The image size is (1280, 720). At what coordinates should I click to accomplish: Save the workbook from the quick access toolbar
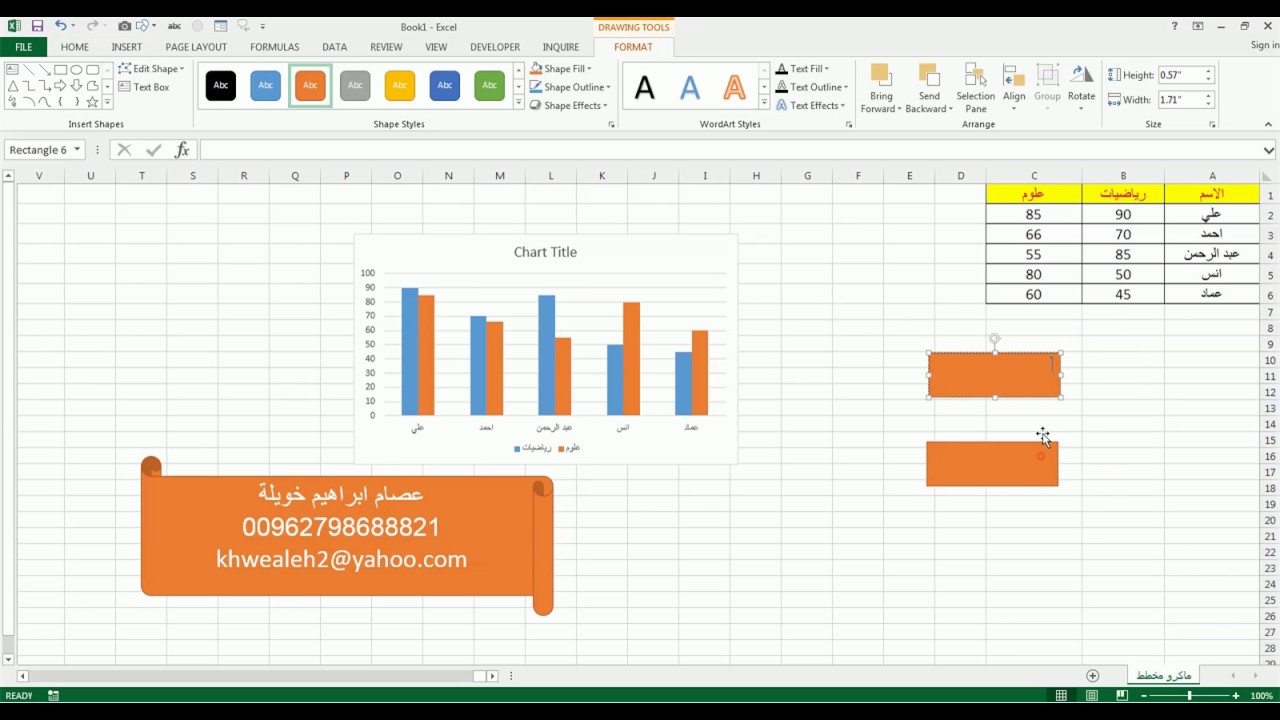[37, 26]
